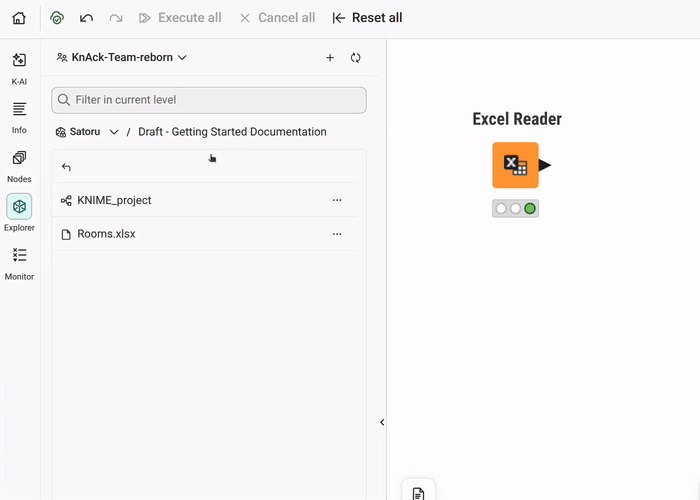Focus the Filter in current level field

(x=209, y=100)
